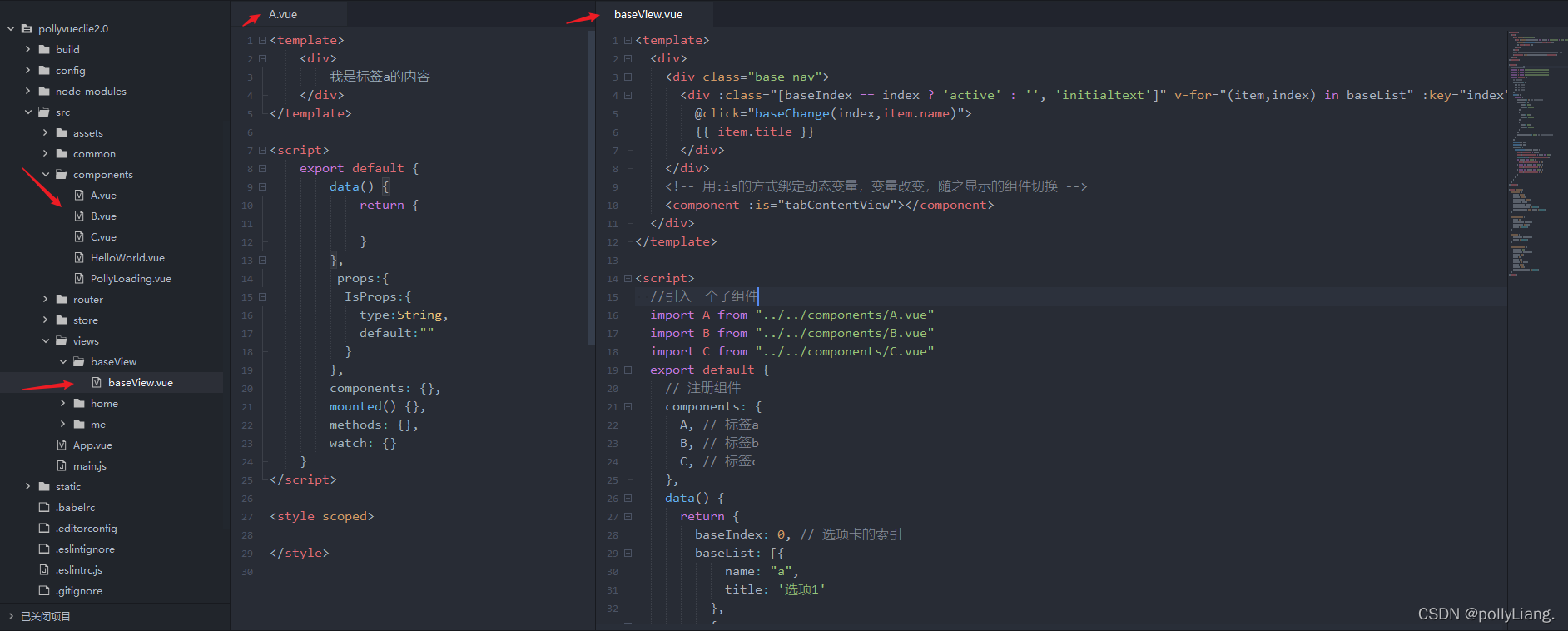Click the assets folder icon
The height and width of the screenshot is (631, 1568).
[x=62, y=132]
